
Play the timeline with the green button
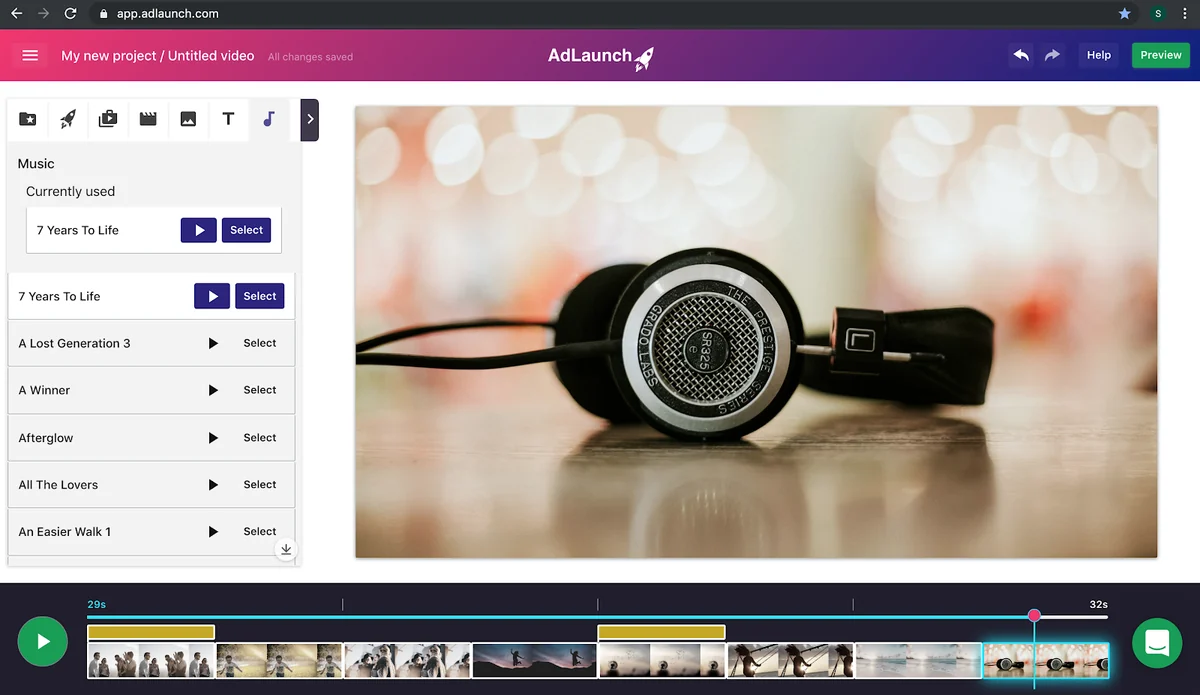[43, 642]
